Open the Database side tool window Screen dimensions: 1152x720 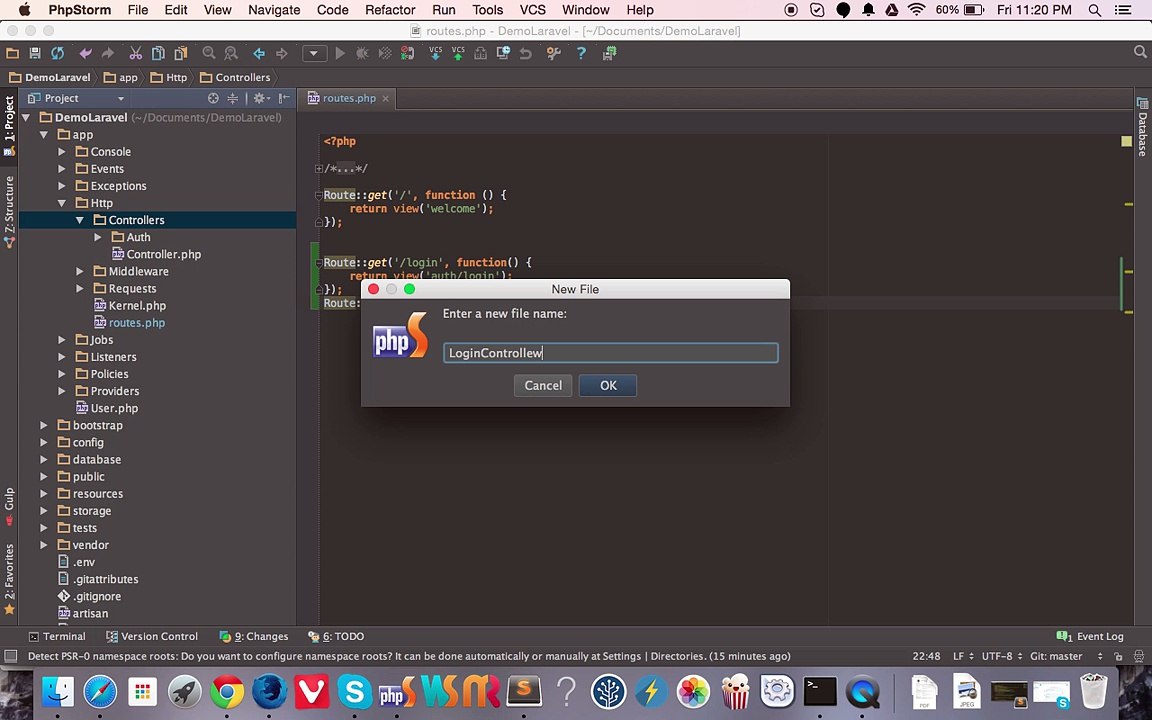(1142, 126)
